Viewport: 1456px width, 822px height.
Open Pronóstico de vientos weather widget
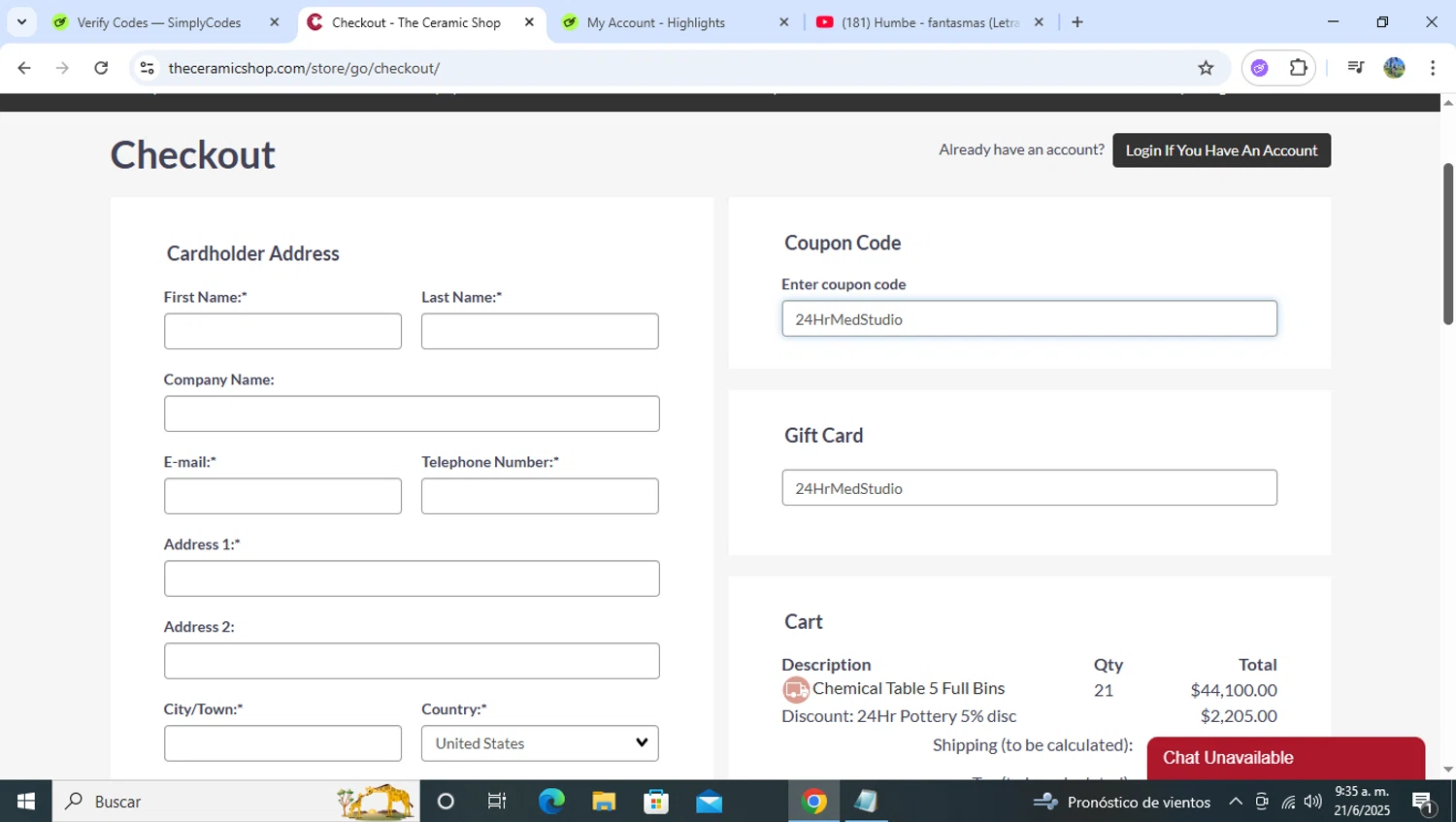click(1122, 802)
